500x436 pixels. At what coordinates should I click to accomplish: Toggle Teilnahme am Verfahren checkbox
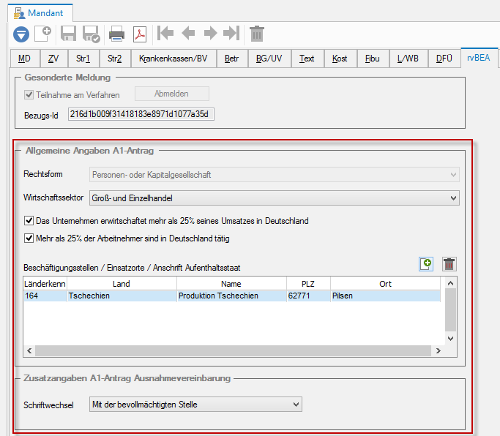click(x=29, y=95)
